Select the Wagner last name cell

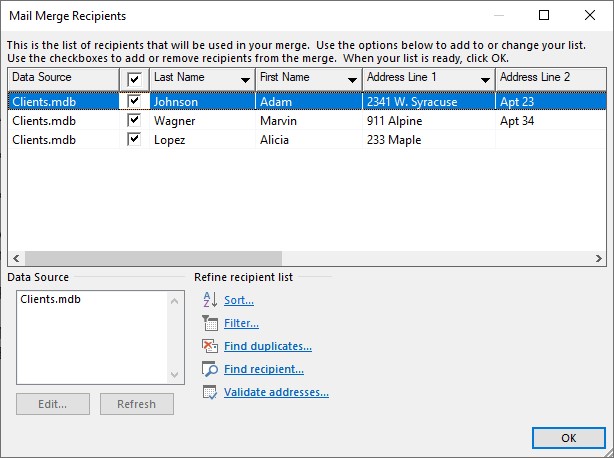click(x=202, y=121)
